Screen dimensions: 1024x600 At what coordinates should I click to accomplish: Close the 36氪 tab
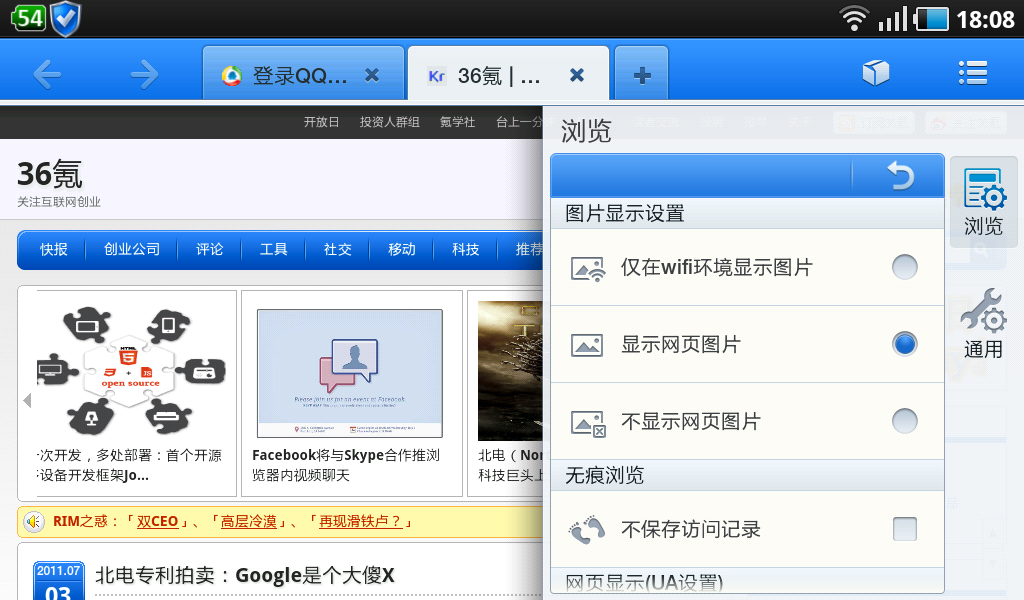point(577,75)
